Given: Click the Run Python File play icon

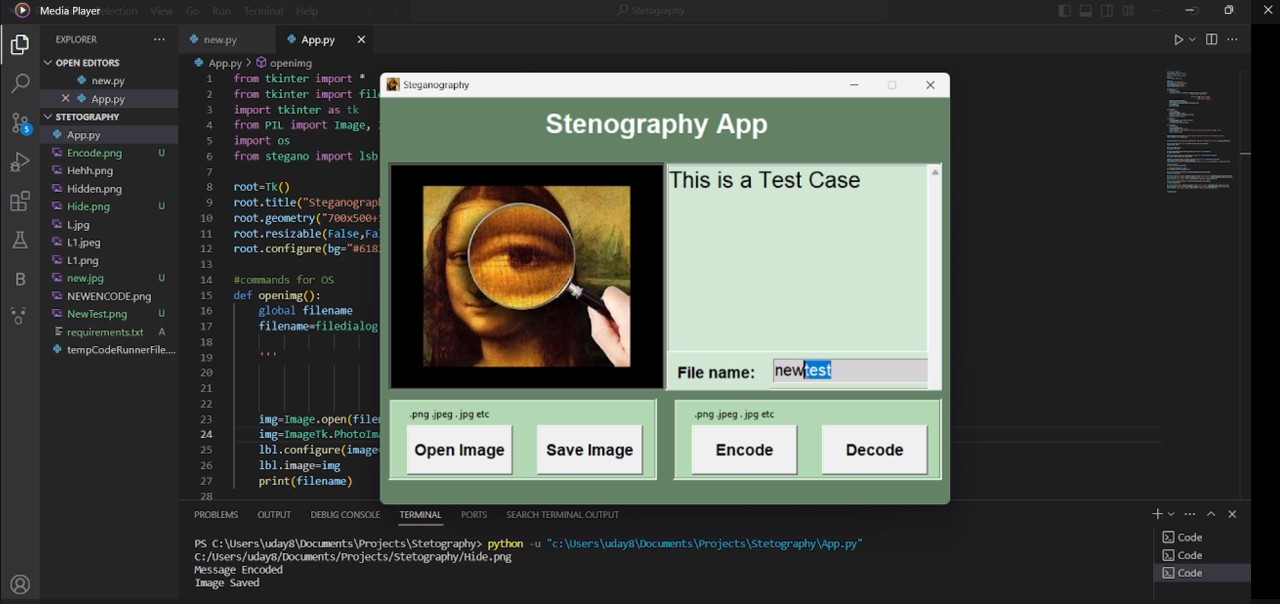Looking at the screenshot, I should coord(1179,40).
